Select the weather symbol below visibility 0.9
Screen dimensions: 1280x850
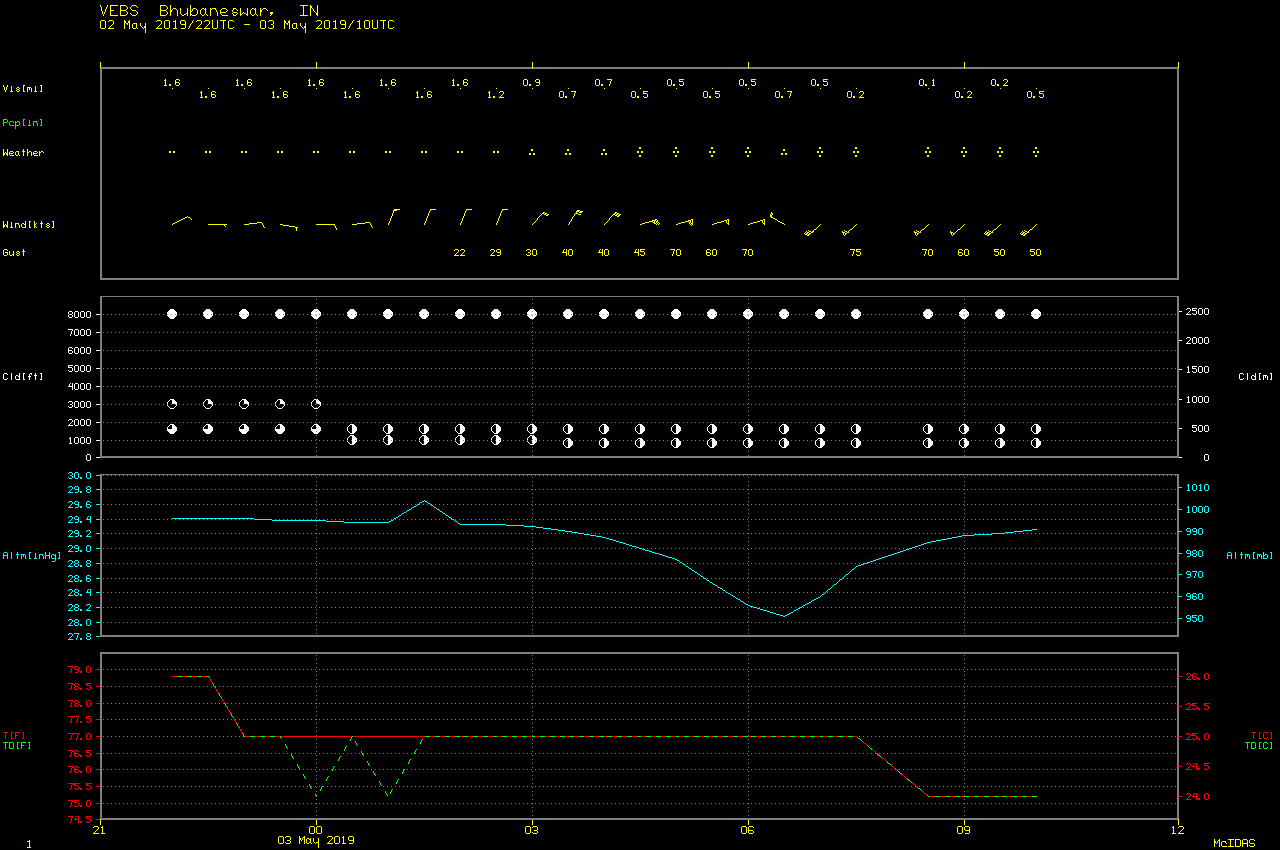pos(532,153)
